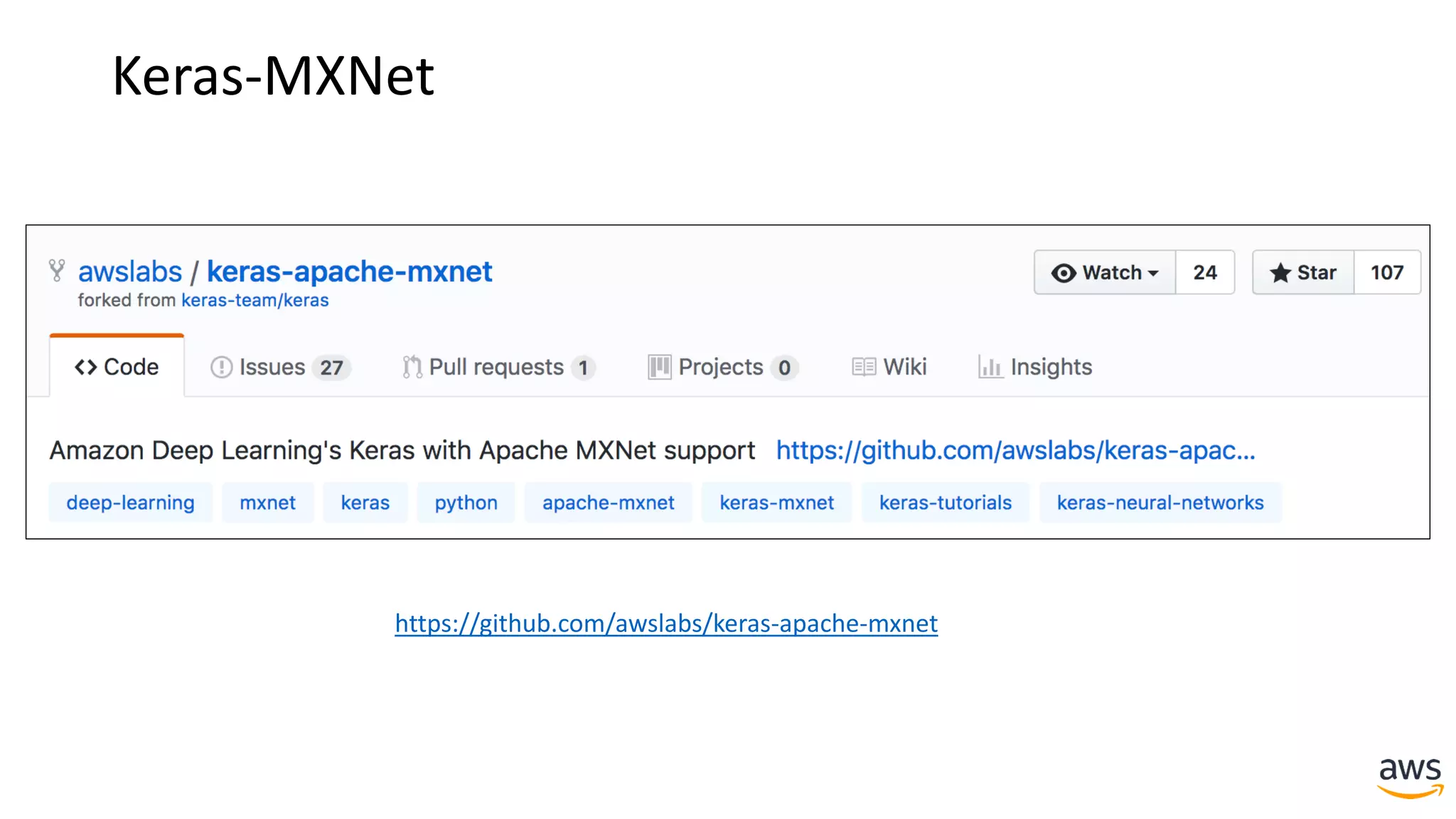Image resolution: width=1456 pixels, height=819 pixels.
Task: Select the mxnet topic tag
Action: [x=267, y=503]
